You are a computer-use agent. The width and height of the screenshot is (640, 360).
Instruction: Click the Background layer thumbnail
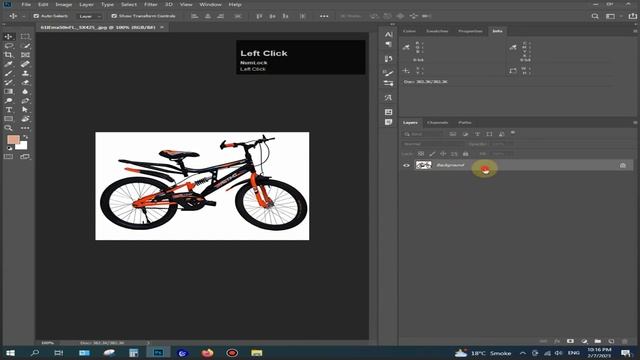(423, 165)
